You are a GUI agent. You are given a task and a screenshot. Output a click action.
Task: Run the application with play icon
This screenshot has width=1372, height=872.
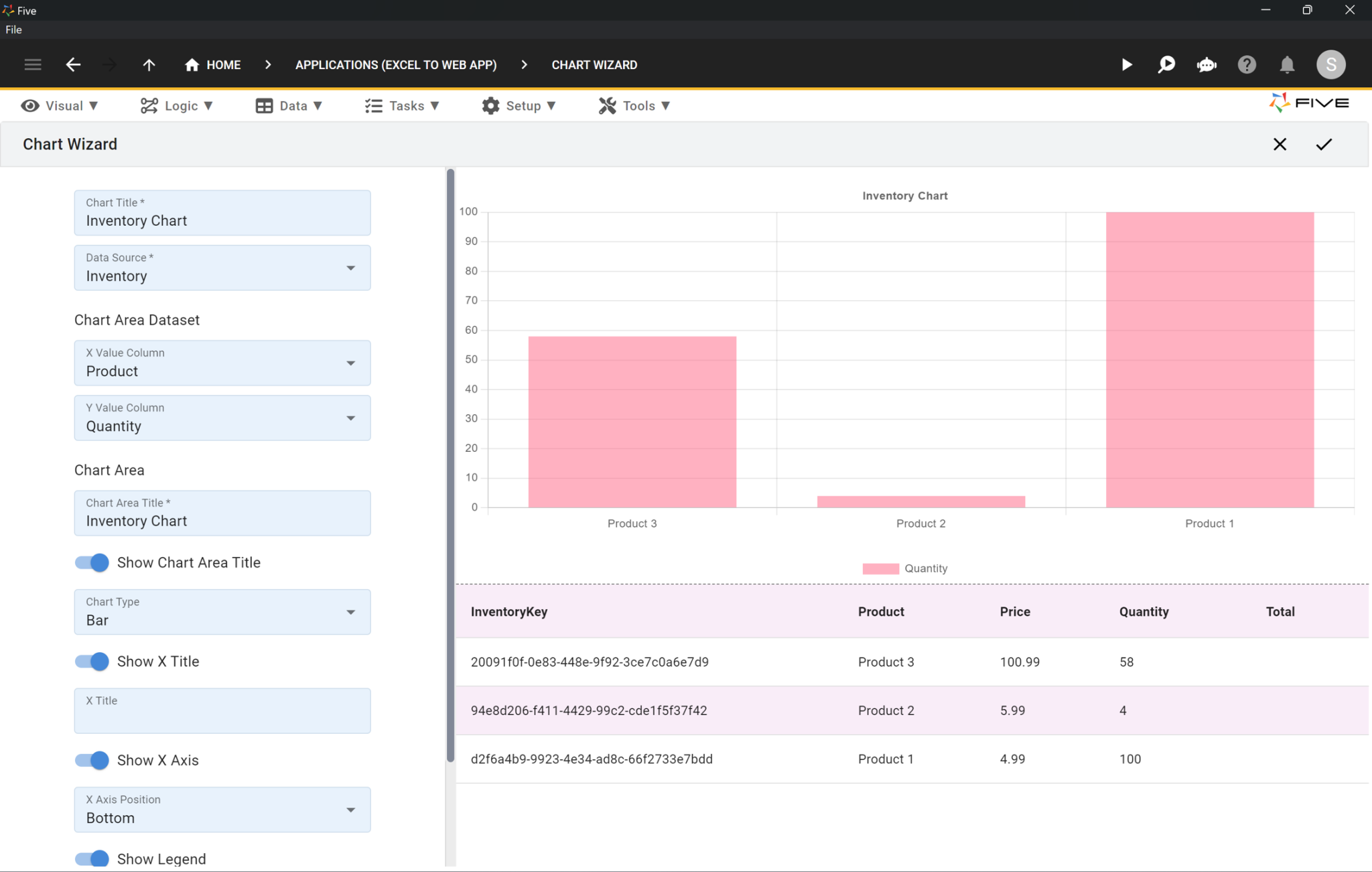pos(1127,64)
